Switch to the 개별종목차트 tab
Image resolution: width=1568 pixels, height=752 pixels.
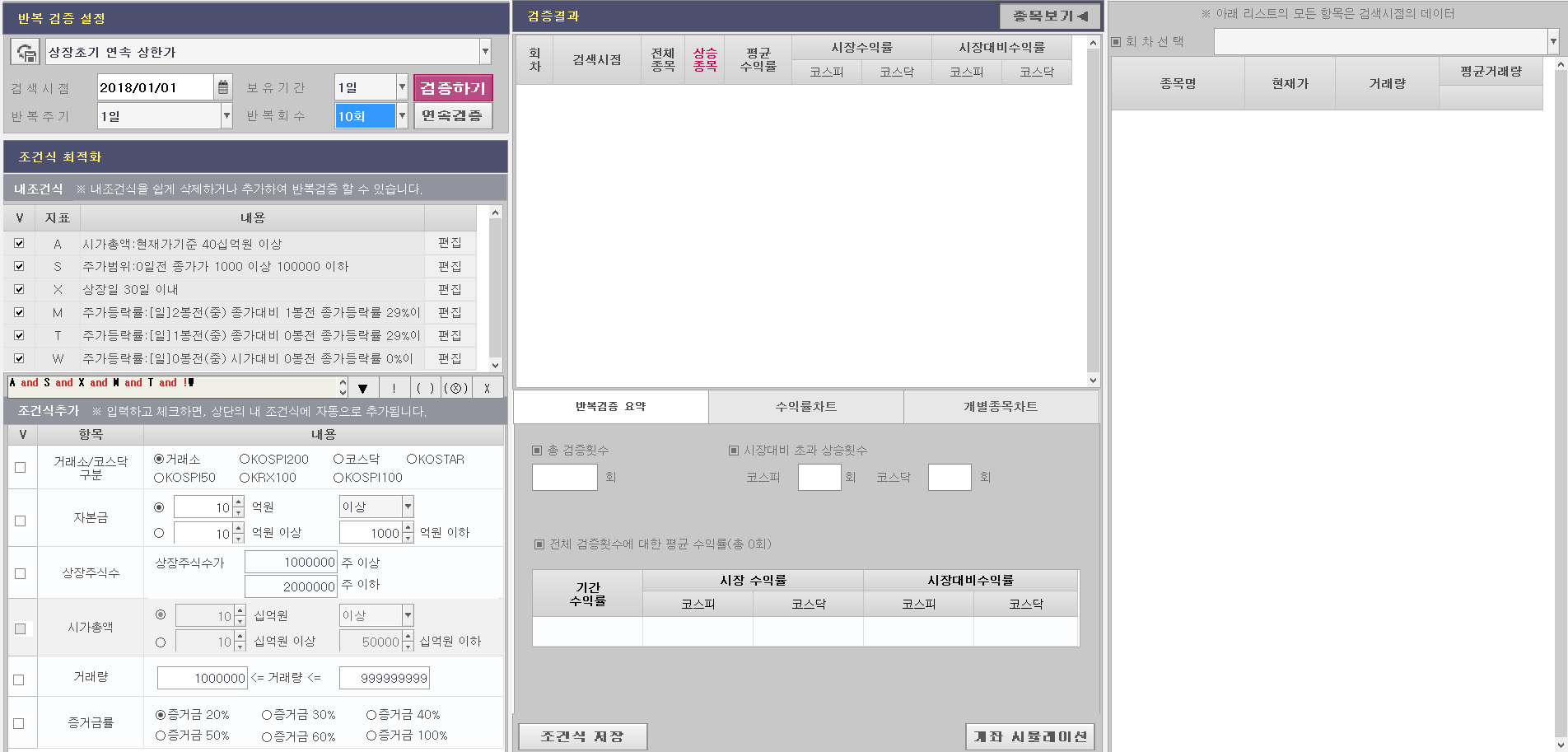(x=1001, y=407)
